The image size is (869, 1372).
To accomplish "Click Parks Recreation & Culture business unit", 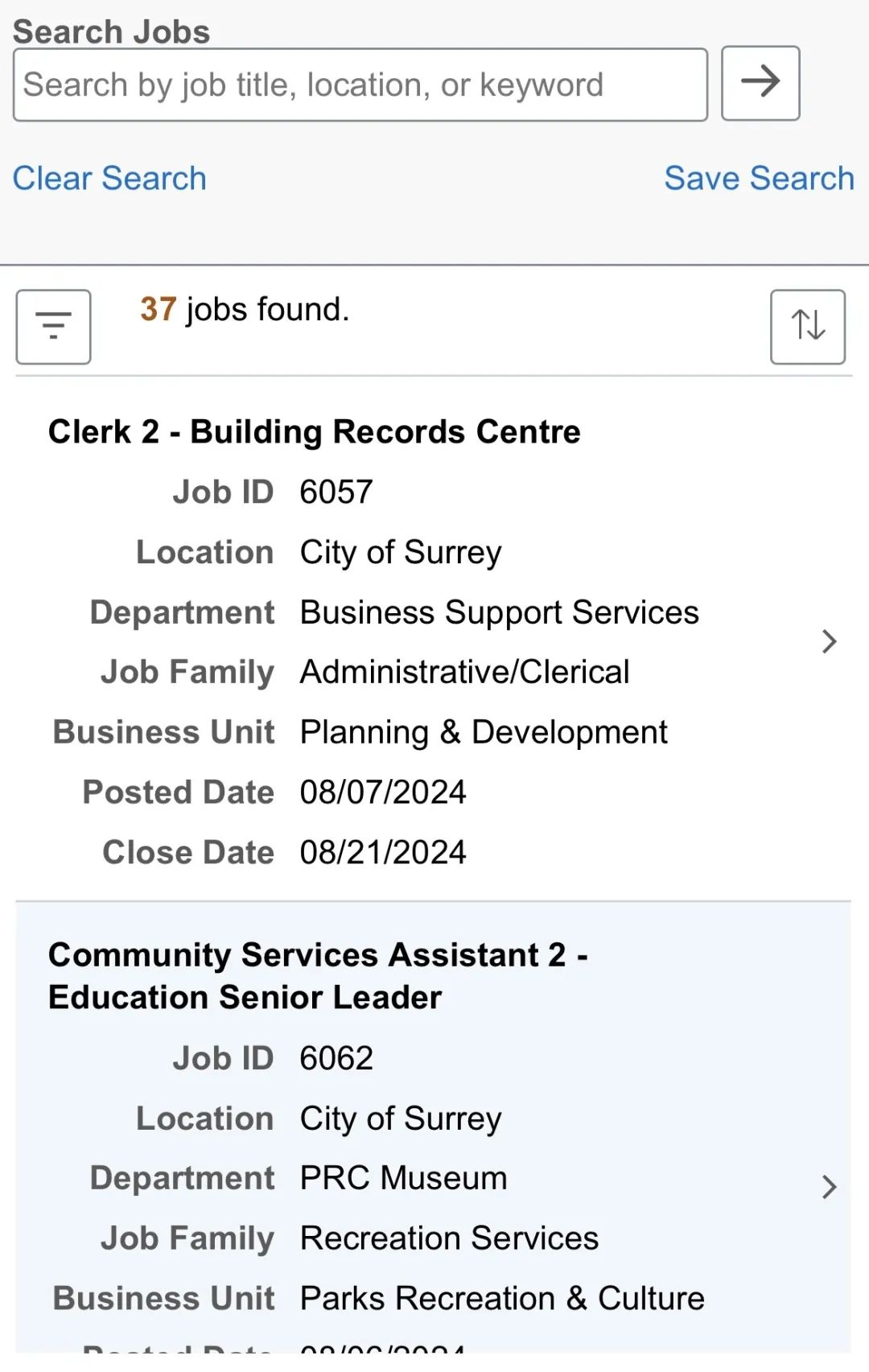I will pos(502,1298).
